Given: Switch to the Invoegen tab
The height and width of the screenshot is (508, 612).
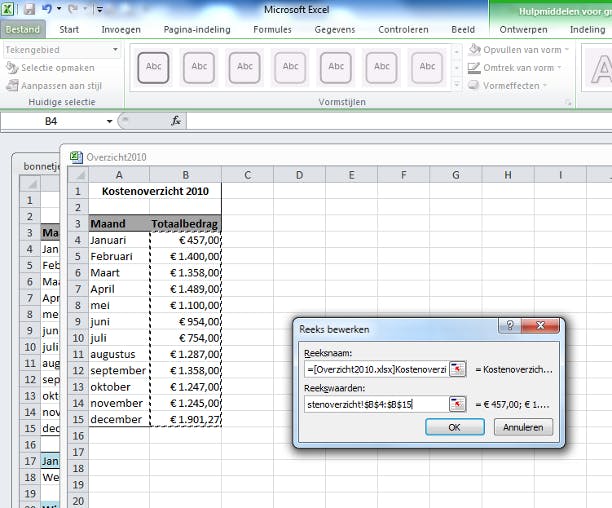Looking at the screenshot, I should click(121, 29).
